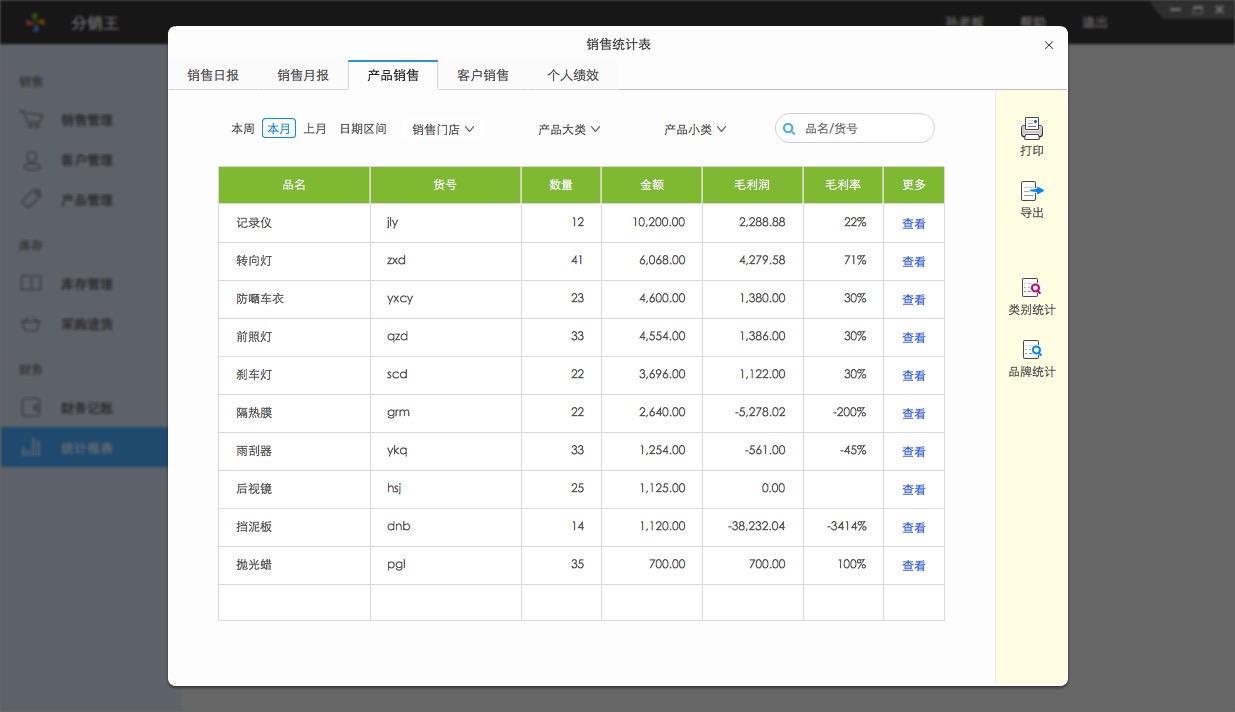Close the 销售统计表 dialog
Image resolution: width=1235 pixels, height=712 pixels.
[x=1049, y=45]
